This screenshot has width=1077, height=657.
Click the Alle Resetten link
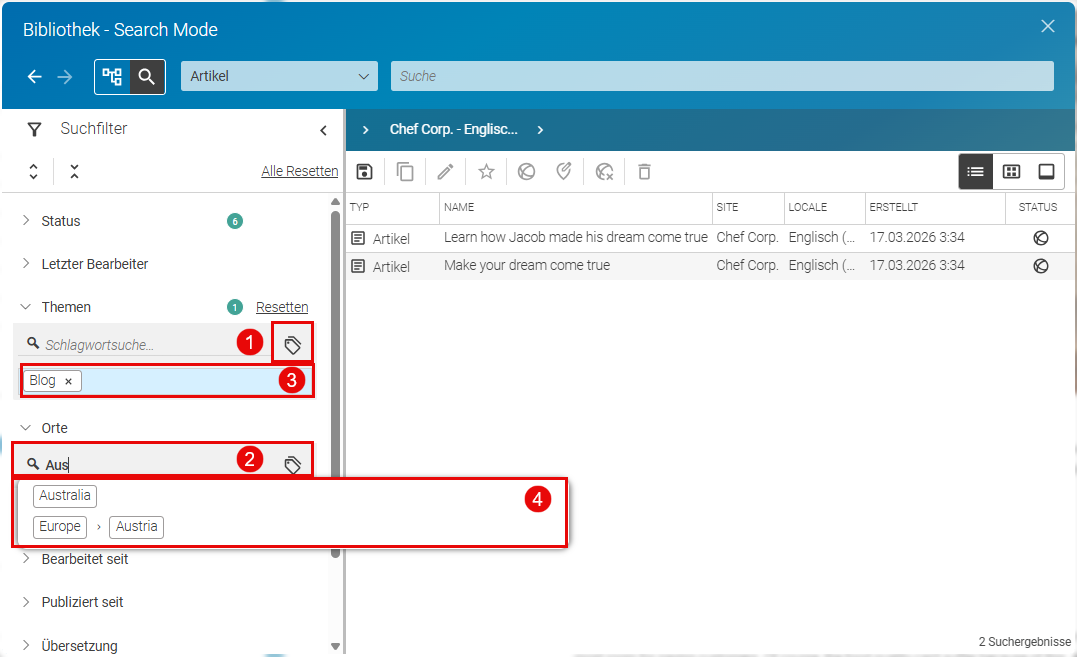coord(299,171)
